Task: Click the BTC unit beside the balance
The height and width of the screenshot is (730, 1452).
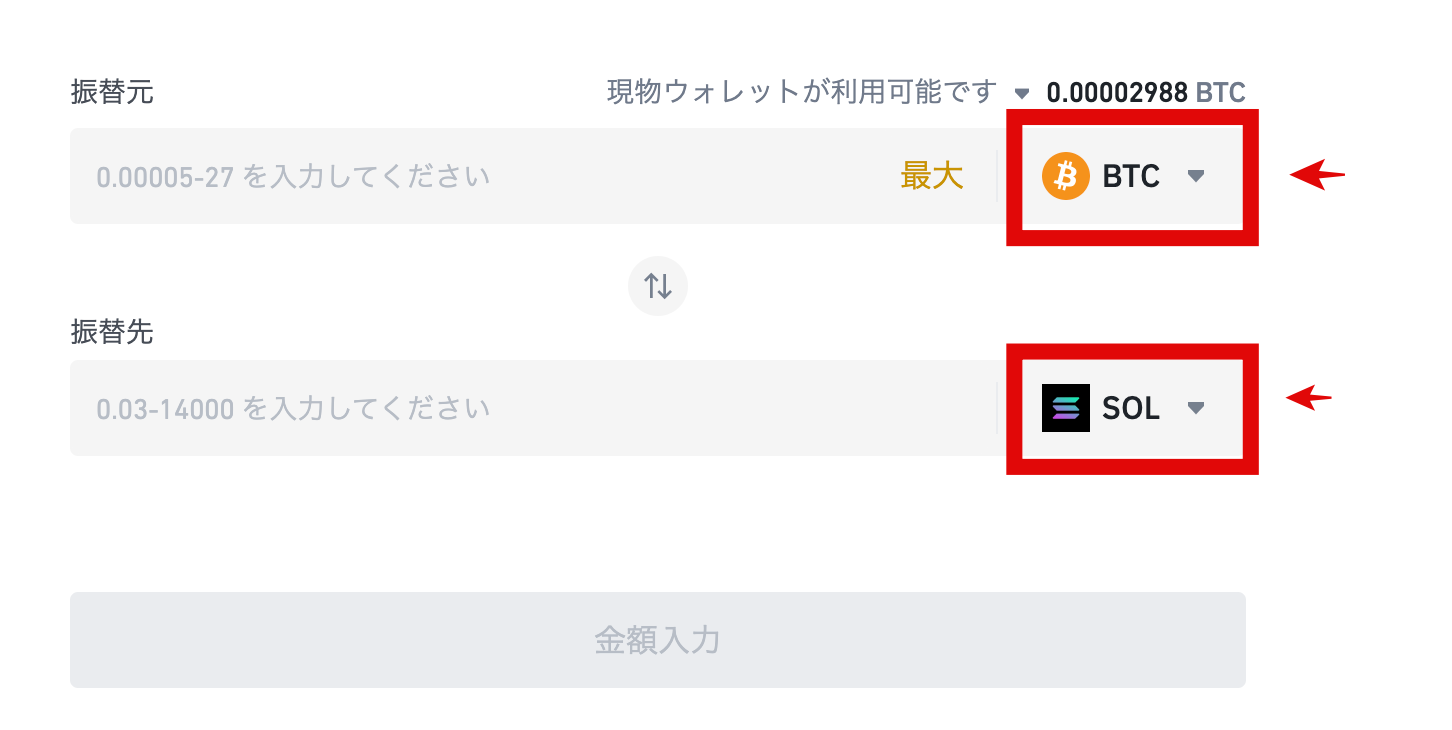Action: click(1221, 93)
